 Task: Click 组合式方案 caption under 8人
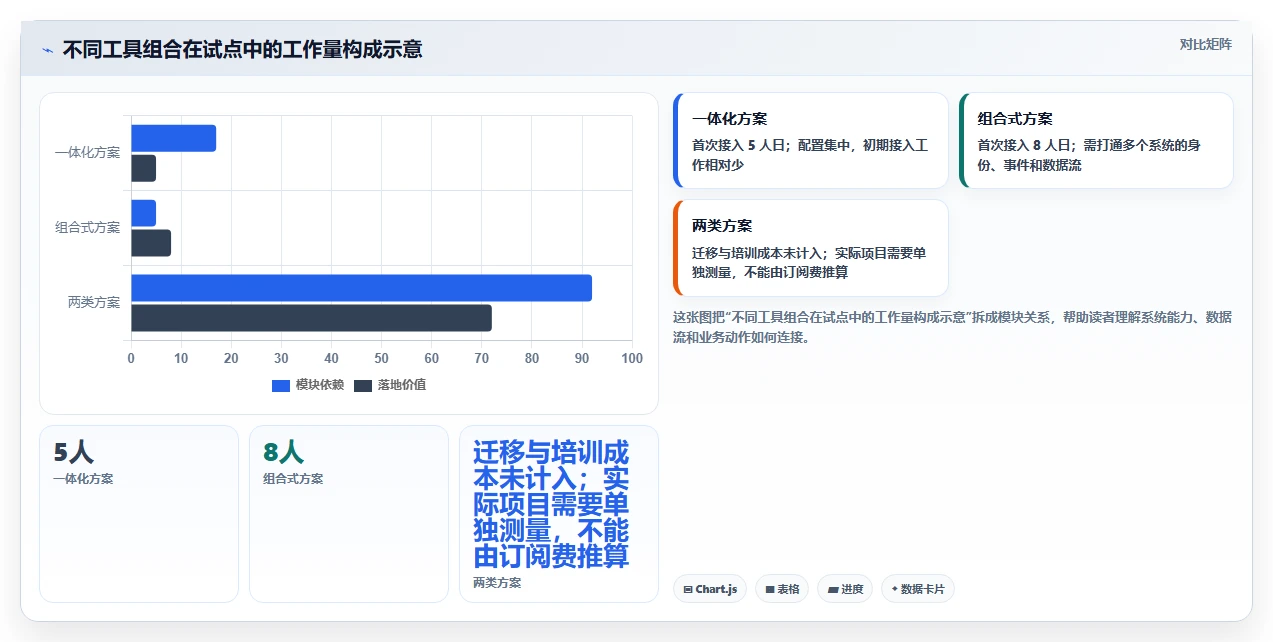coord(293,479)
